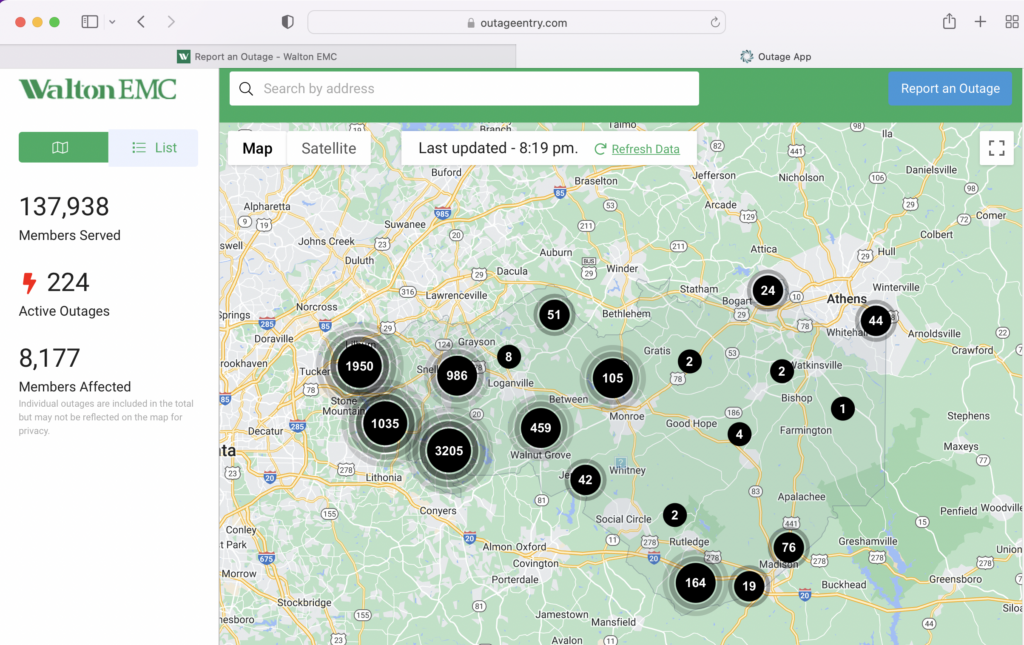
Task: Switch to the List view
Action: 154,147
